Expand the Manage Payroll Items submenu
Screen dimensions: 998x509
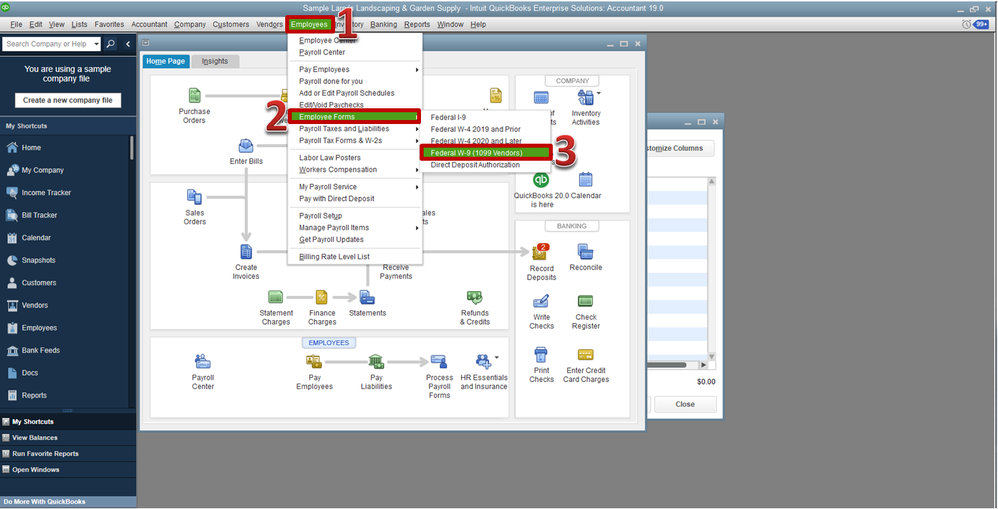coord(418,228)
